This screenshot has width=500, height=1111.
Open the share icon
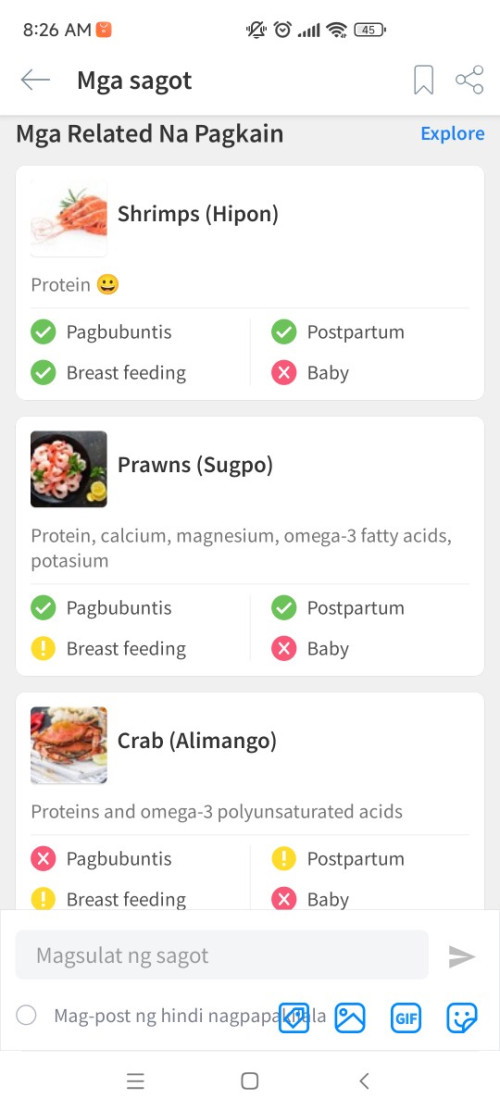[470, 80]
